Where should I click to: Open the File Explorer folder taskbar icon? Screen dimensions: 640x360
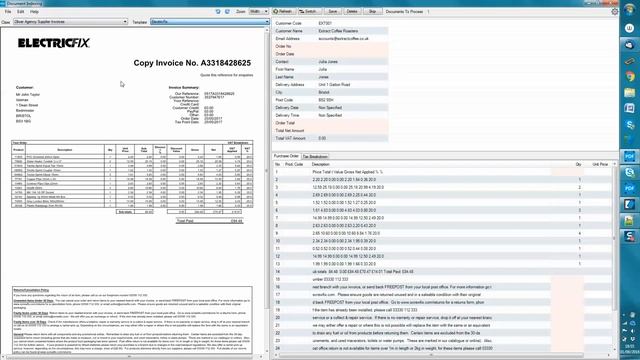(x=629, y=93)
